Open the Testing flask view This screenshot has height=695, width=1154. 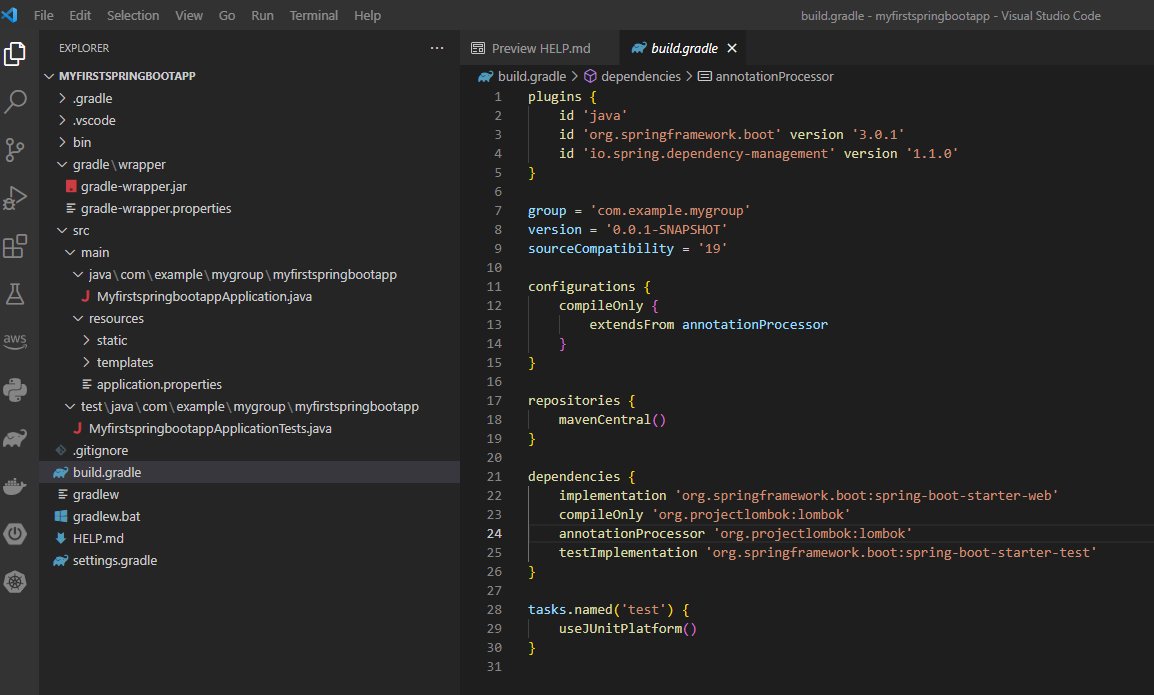pos(15,294)
